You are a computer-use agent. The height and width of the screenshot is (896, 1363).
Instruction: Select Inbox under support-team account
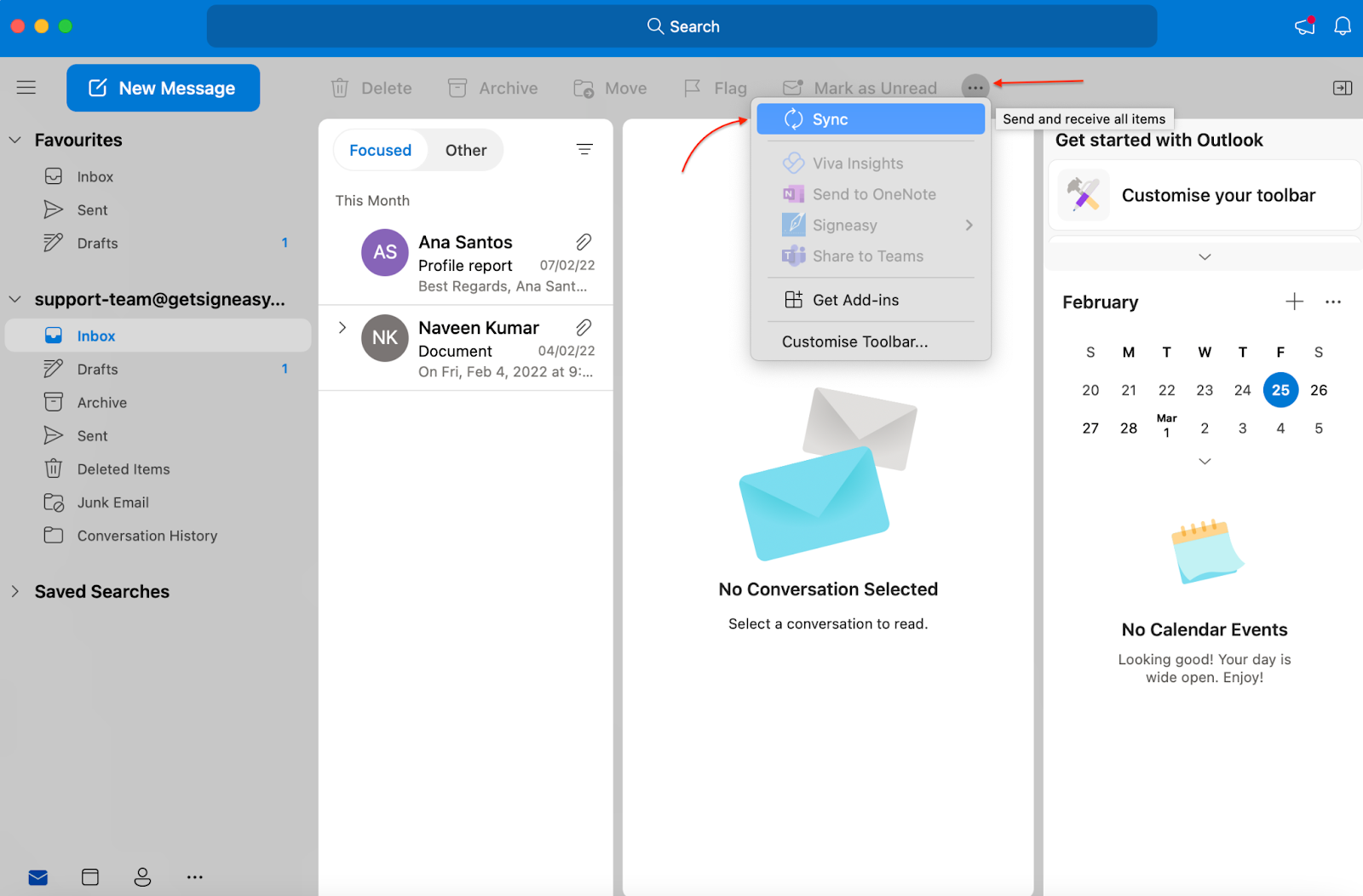point(158,336)
